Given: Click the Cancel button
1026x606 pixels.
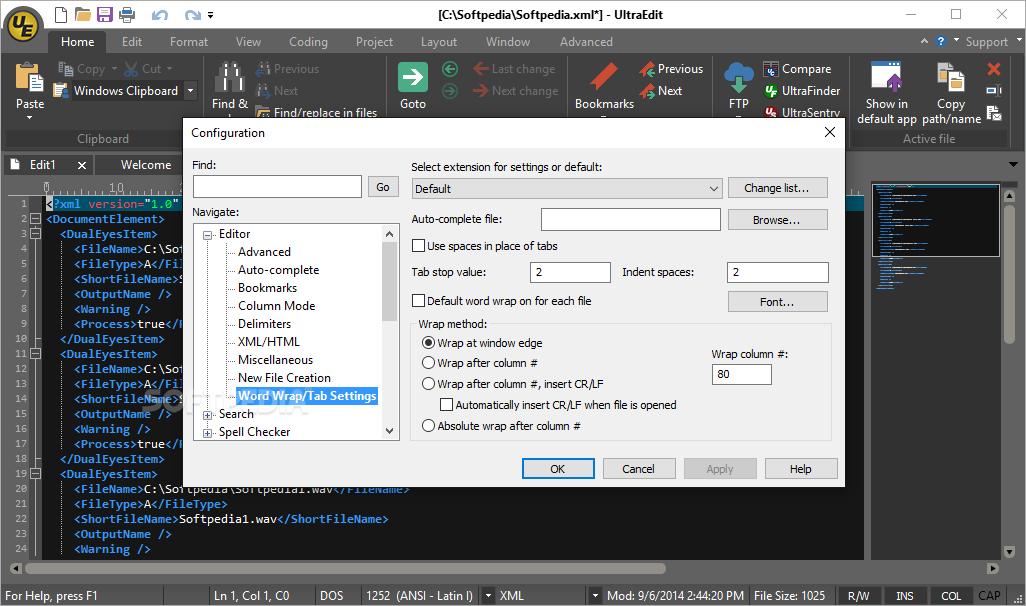Looking at the screenshot, I should pos(638,469).
